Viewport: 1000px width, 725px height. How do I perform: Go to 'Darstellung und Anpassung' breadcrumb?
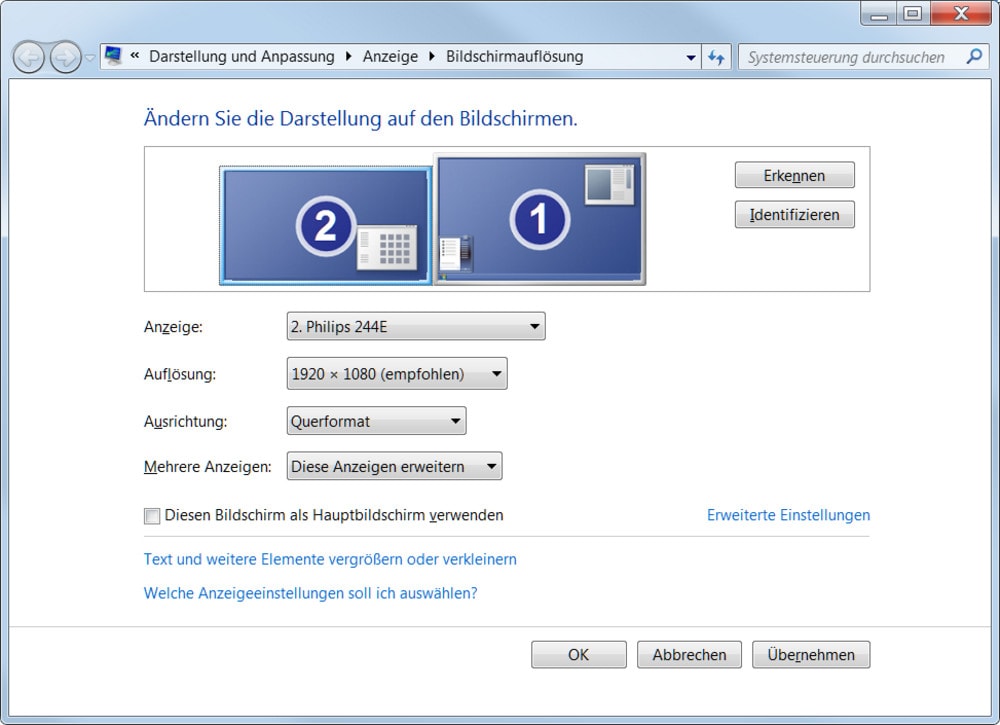coord(241,57)
